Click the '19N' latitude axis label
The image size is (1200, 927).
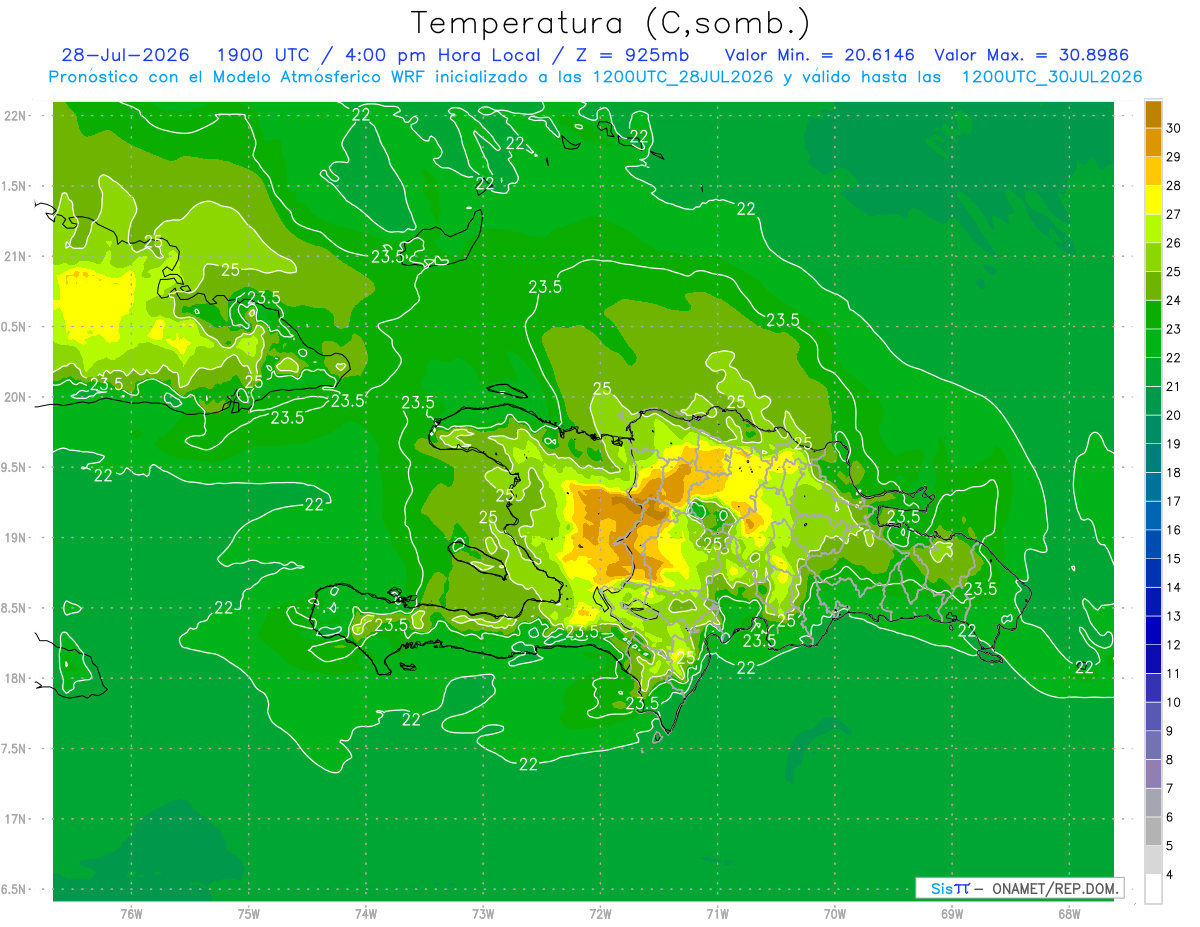pos(15,538)
